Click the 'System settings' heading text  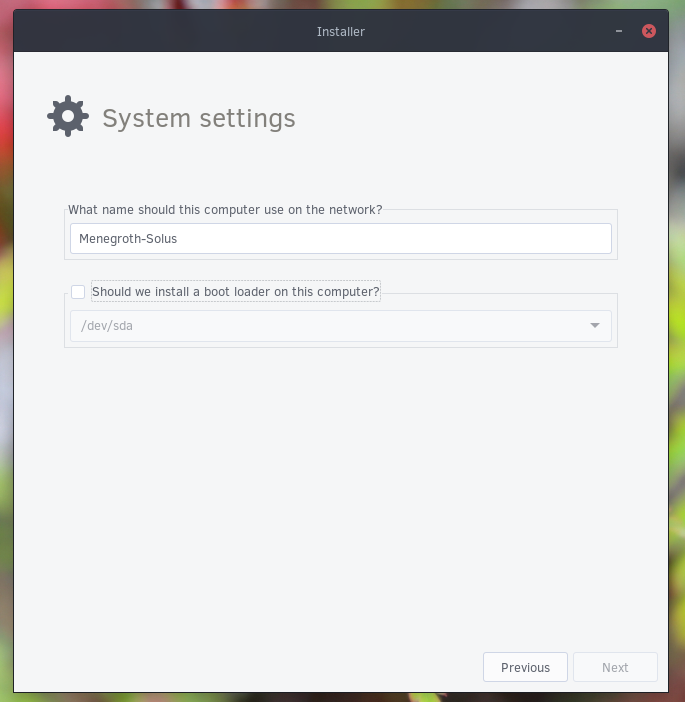pyautogui.click(x=199, y=119)
